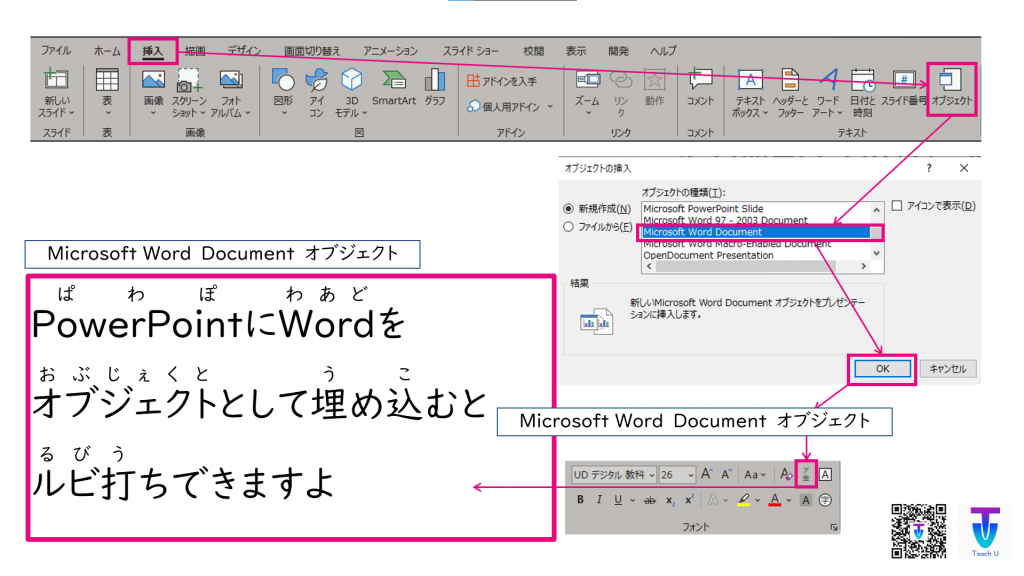
Task: Click the Bold button
Action: [580, 500]
